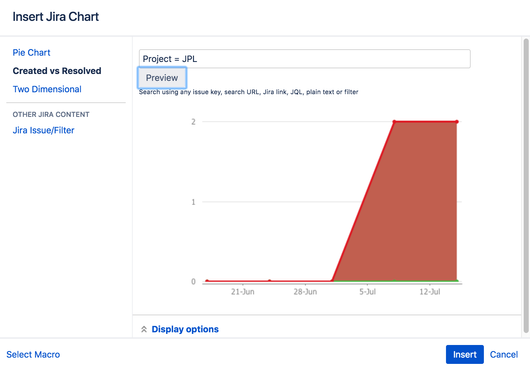This screenshot has height=369, width=530.
Task: Click the 28-Jun axis label
Action: 305,292
